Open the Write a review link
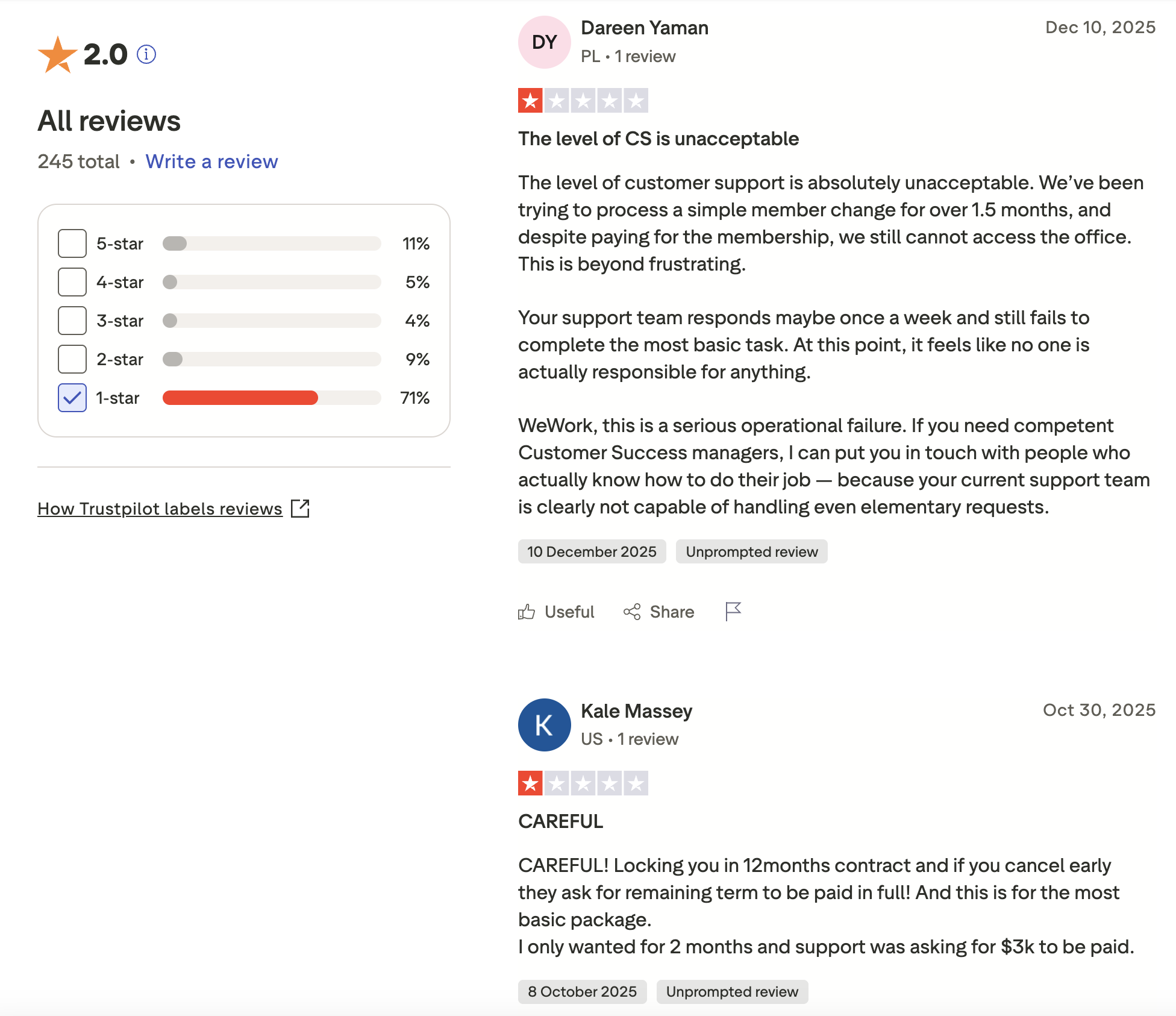1176x1016 pixels. coord(211,161)
